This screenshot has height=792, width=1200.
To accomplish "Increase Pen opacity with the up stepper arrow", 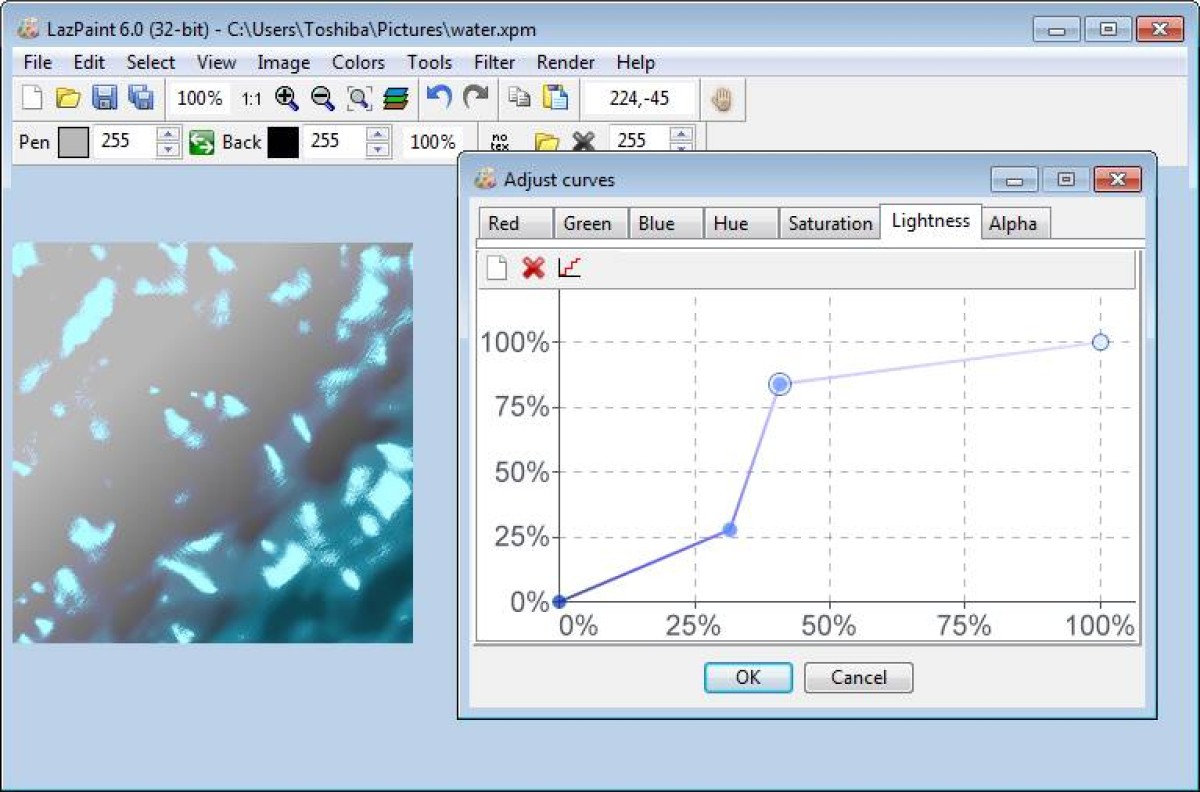I will point(169,134).
